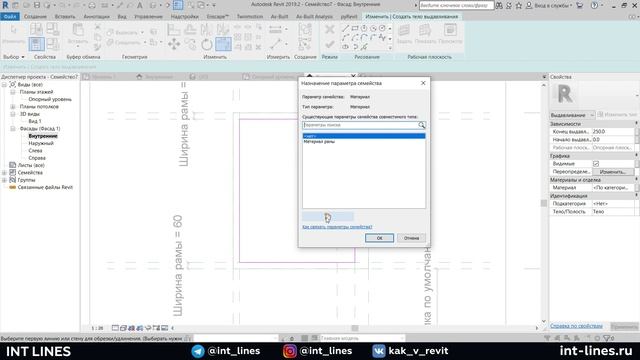Click OK in the parameter dialog
The height and width of the screenshot is (360, 640).
coord(379,238)
